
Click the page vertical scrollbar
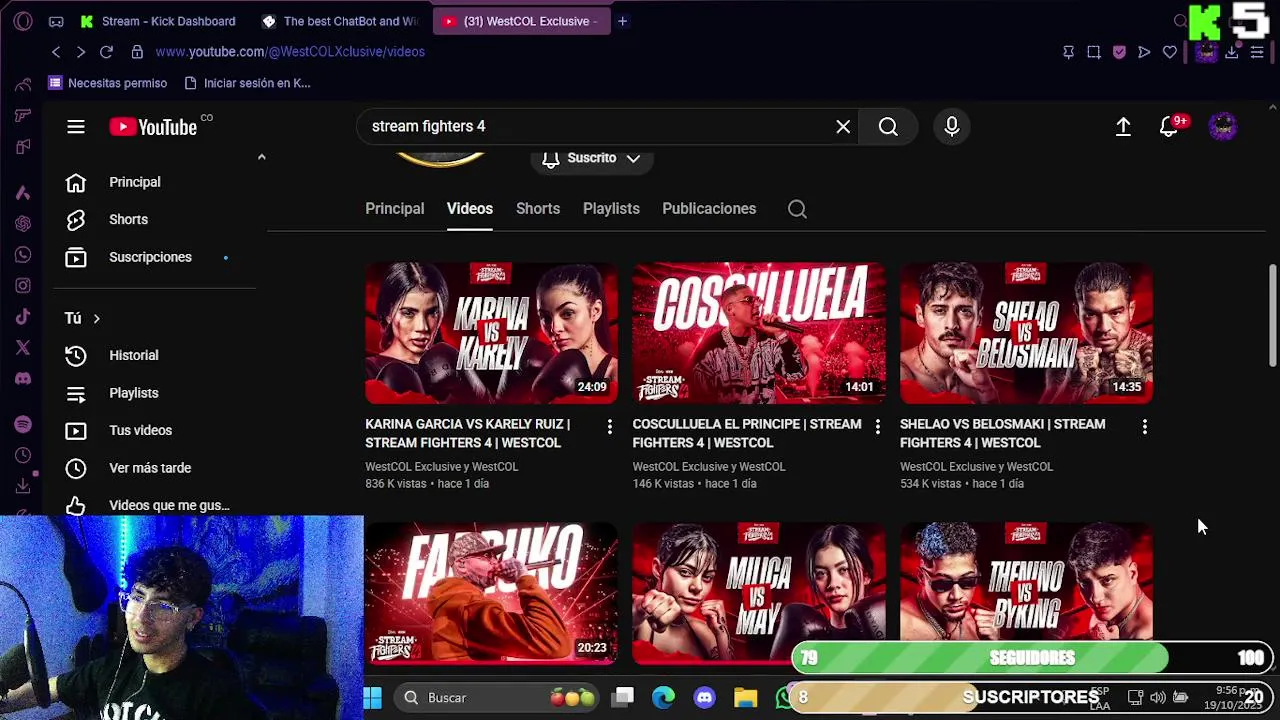[1272, 316]
